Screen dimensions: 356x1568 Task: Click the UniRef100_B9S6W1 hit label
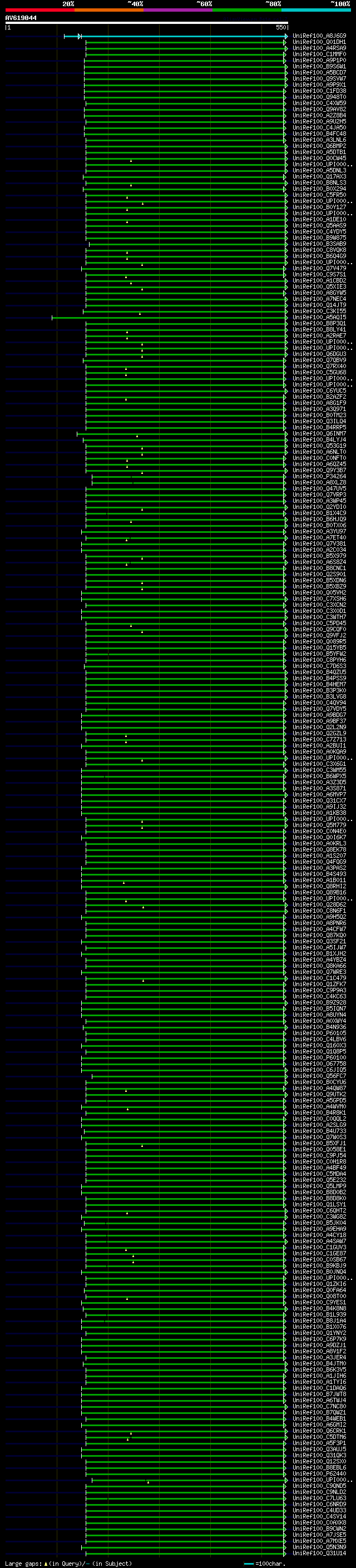(319, 66)
